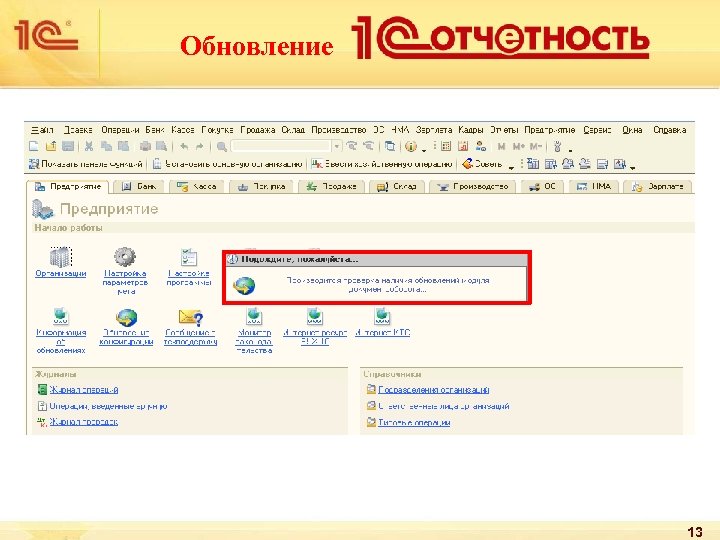Click the Информация об обновлениях icon

tap(61, 316)
